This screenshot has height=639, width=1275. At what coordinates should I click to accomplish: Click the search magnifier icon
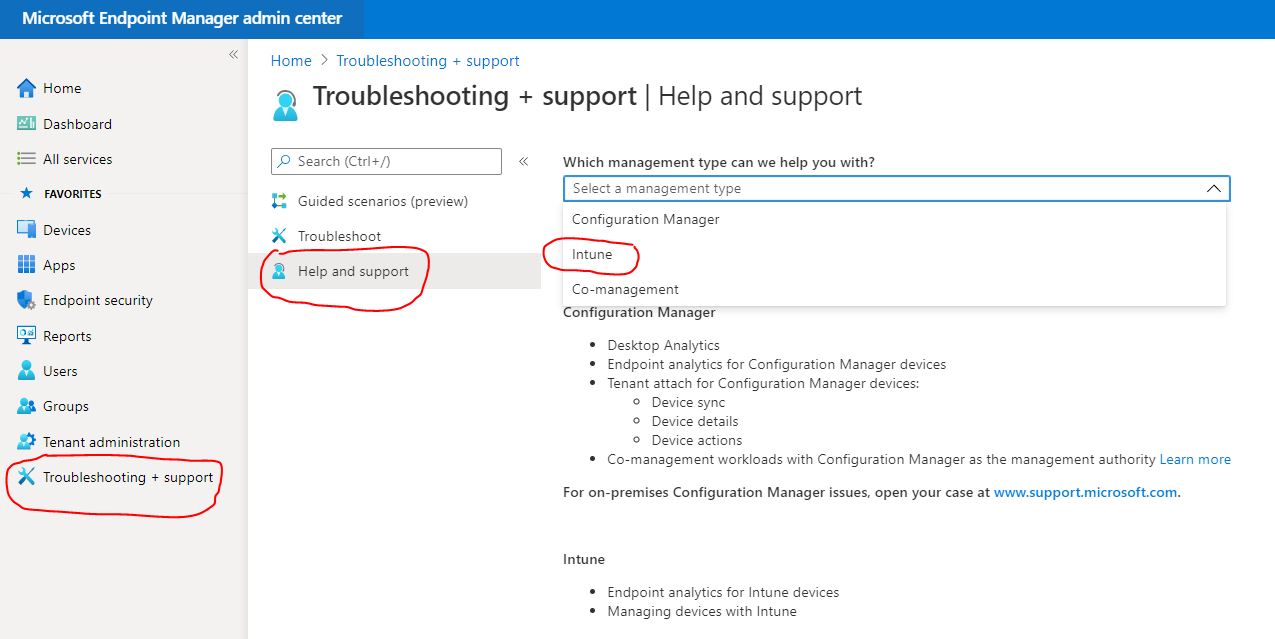pyautogui.click(x=284, y=161)
